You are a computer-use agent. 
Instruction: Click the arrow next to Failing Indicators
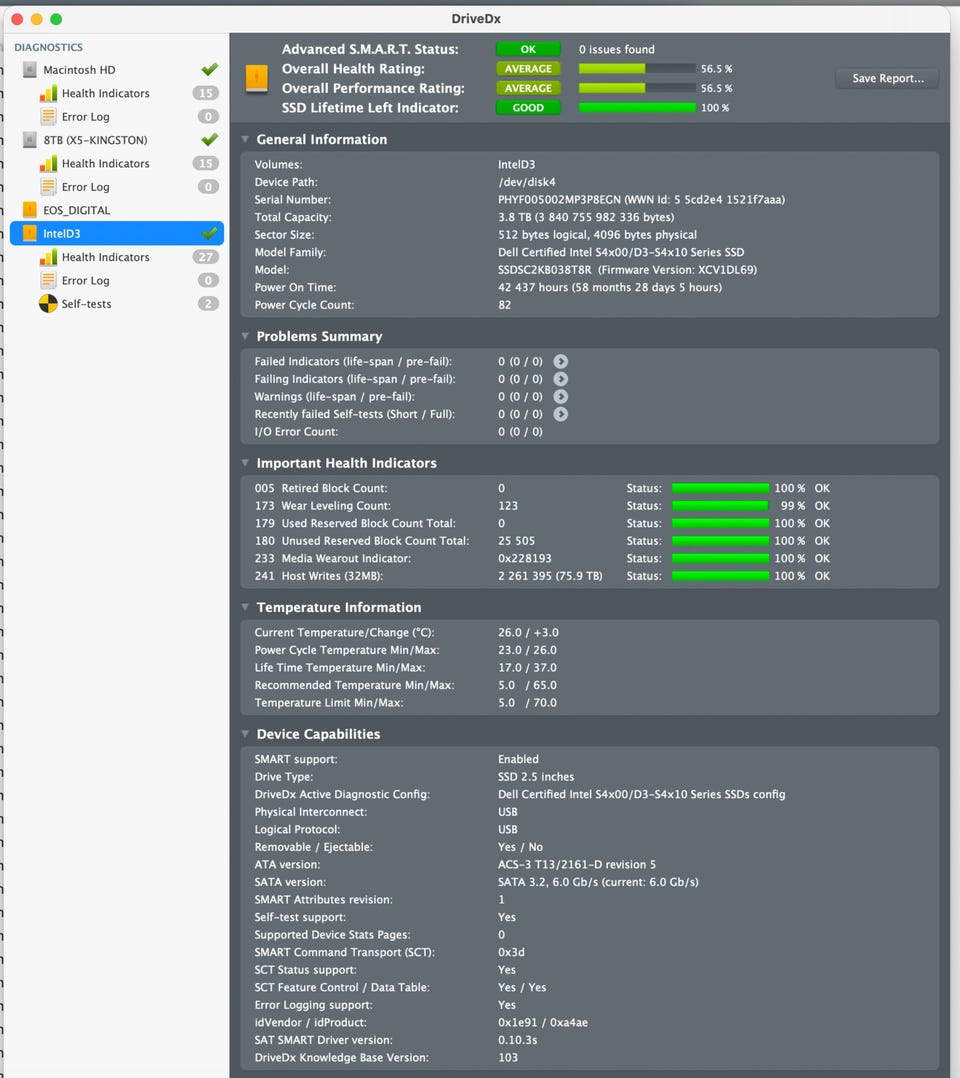(x=561, y=379)
